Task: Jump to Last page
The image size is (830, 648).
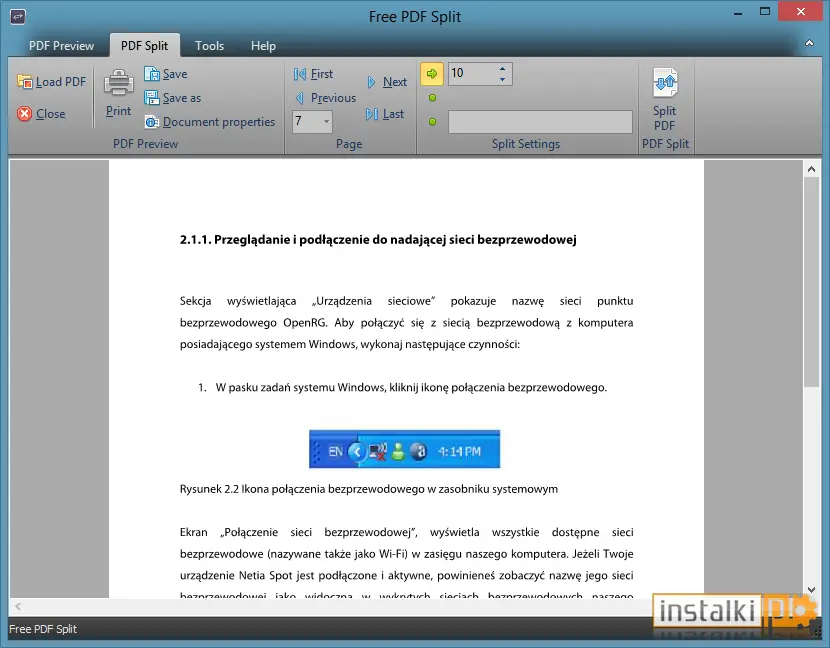Action: pyautogui.click(x=385, y=114)
